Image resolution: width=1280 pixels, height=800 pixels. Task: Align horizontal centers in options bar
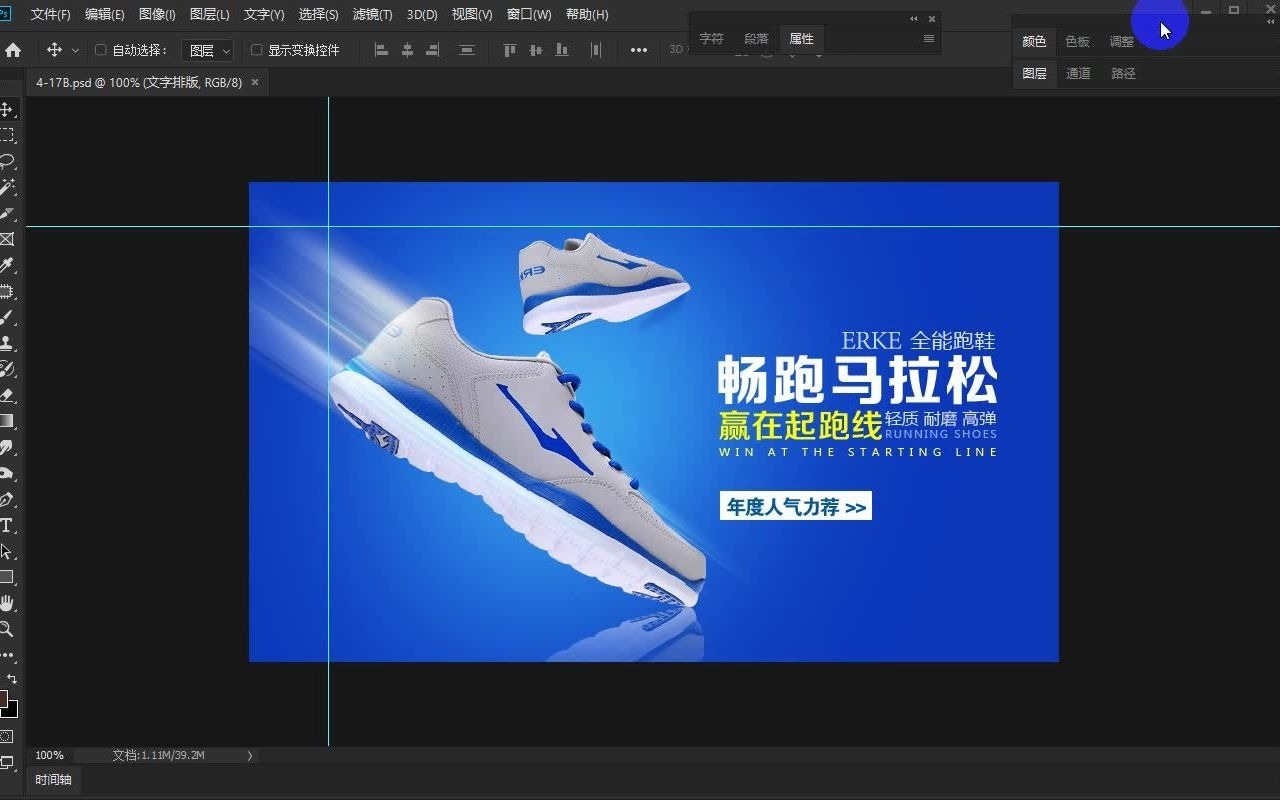[x=407, y=50]
